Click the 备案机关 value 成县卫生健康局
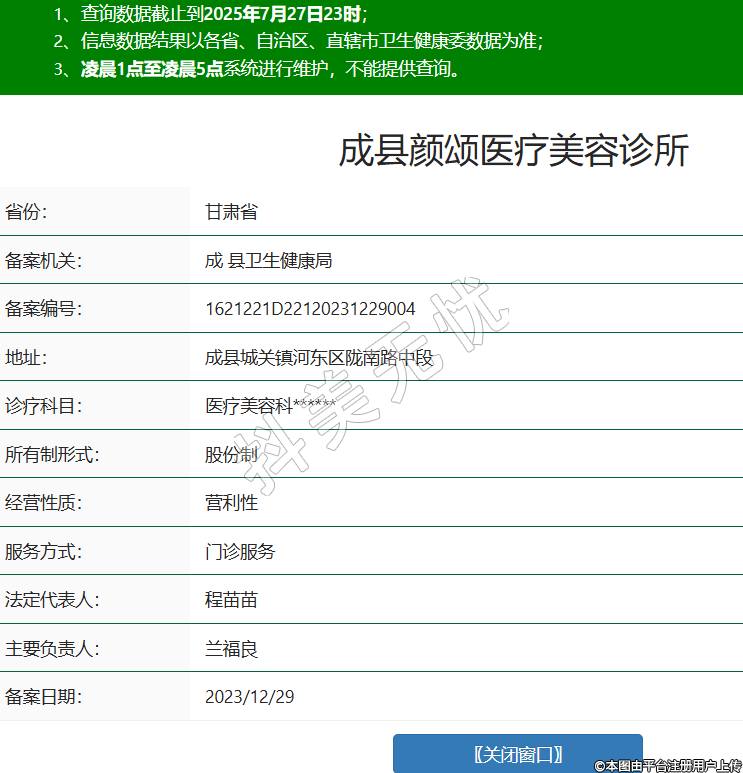Screen dimensions: 743x773 268,261
